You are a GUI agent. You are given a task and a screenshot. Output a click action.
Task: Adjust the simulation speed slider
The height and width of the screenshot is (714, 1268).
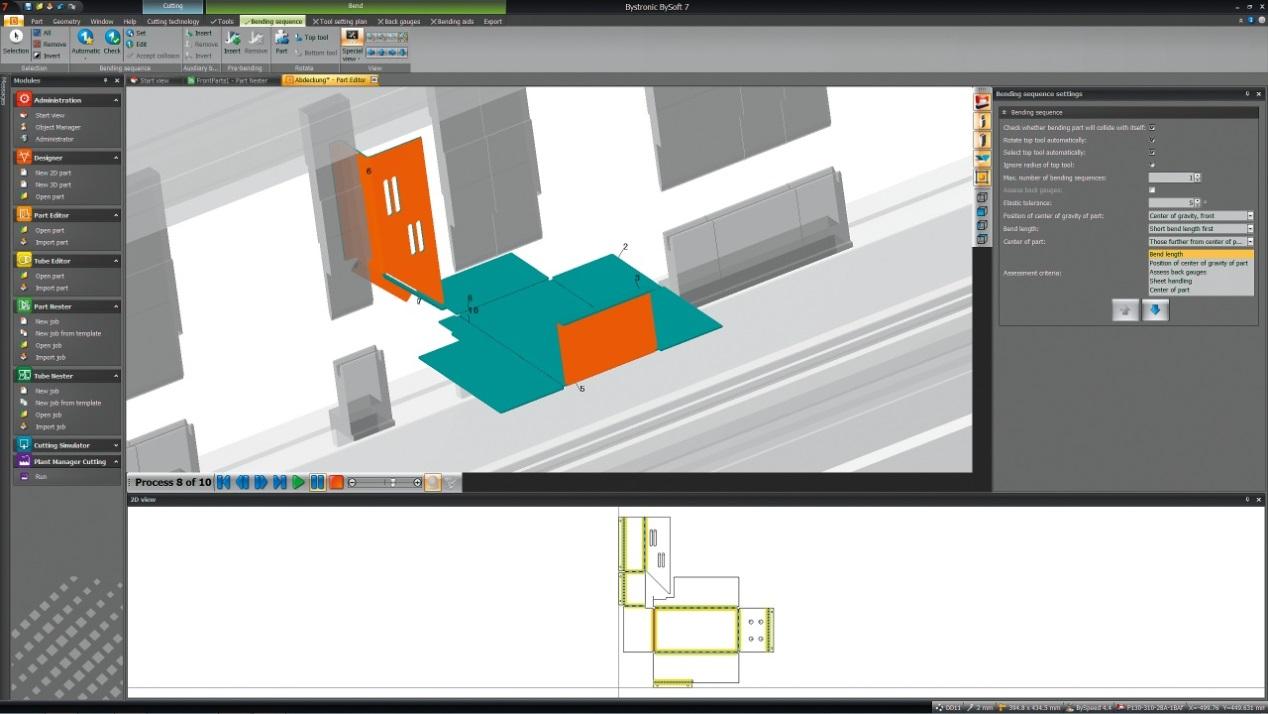pos(391,483)
